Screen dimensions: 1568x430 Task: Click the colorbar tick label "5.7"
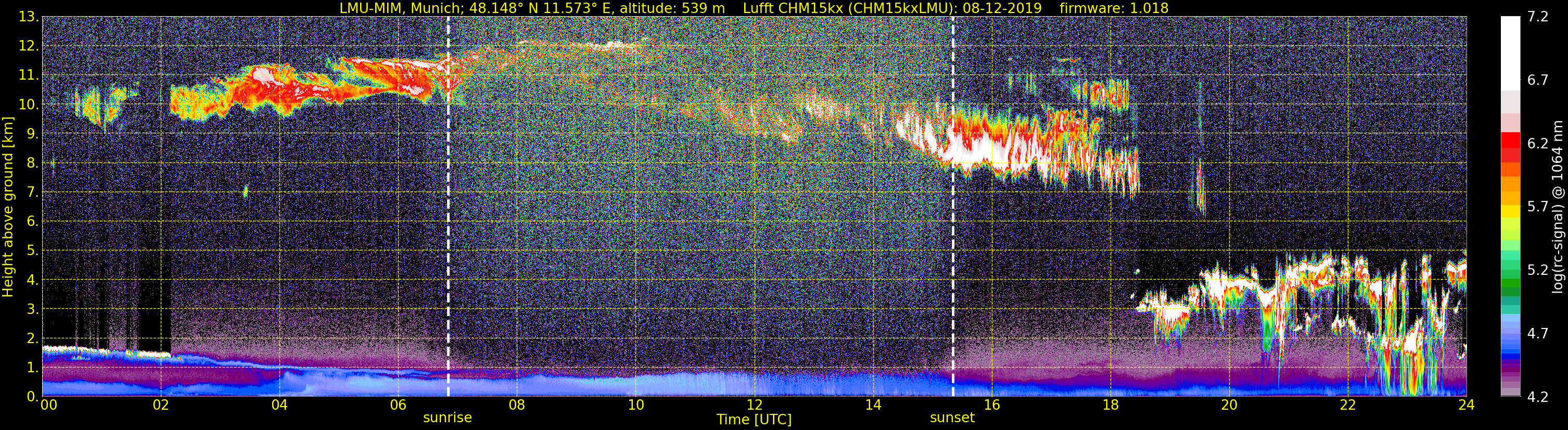[x=1538, y=207]
